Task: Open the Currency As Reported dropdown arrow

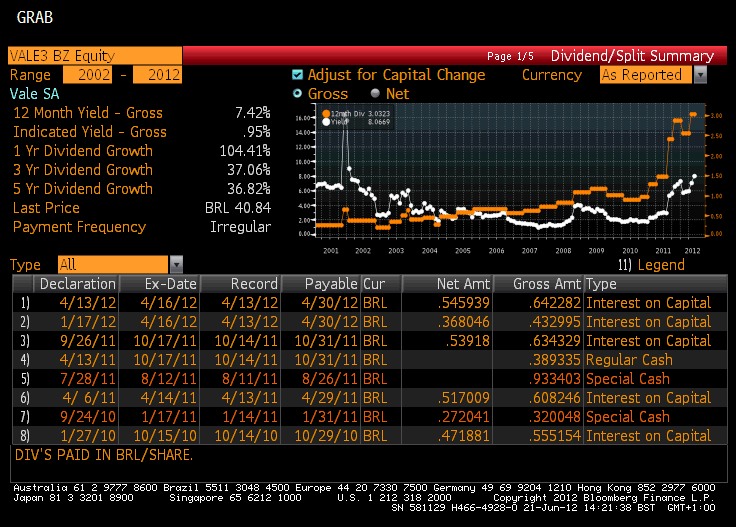Action: [700, 75]
